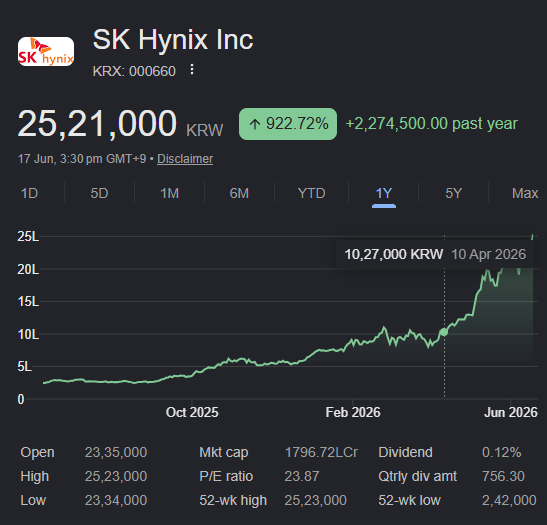Screen dimensions: 547x525
Task: Click the Oct 2025 axis label
Action: click(192, 412)
